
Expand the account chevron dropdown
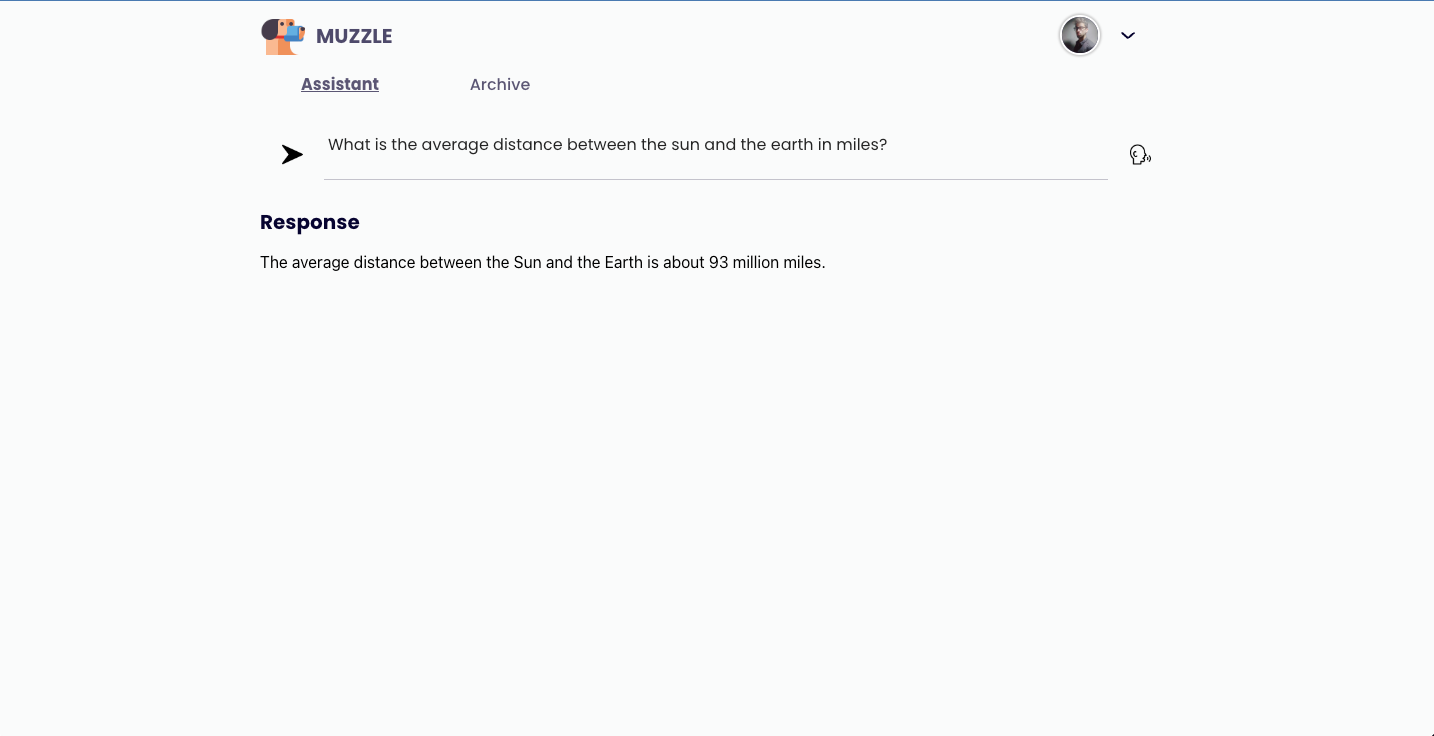[x=1128, y=36]
